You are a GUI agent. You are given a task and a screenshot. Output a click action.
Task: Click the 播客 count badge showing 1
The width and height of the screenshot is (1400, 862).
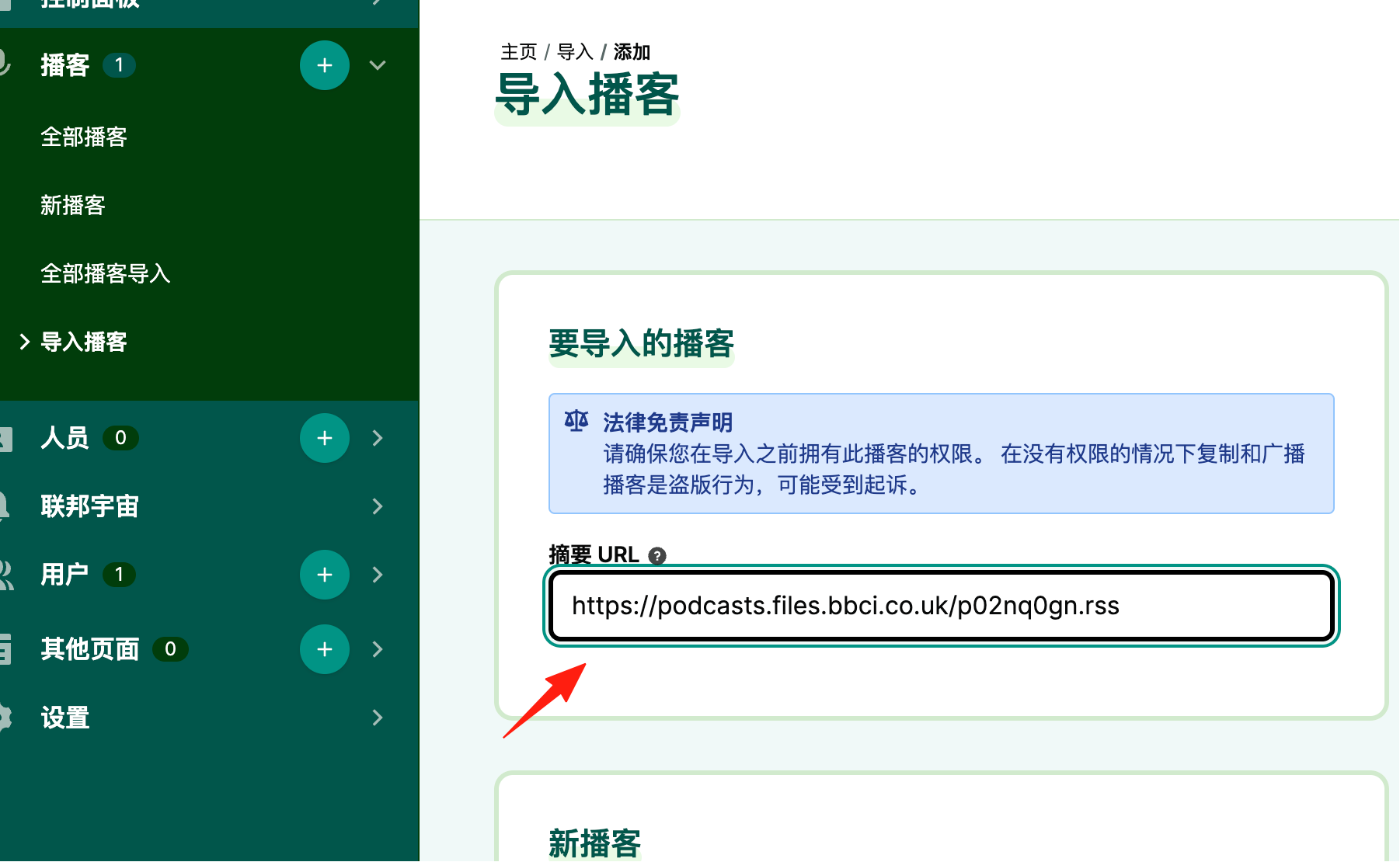click(120, 65)
